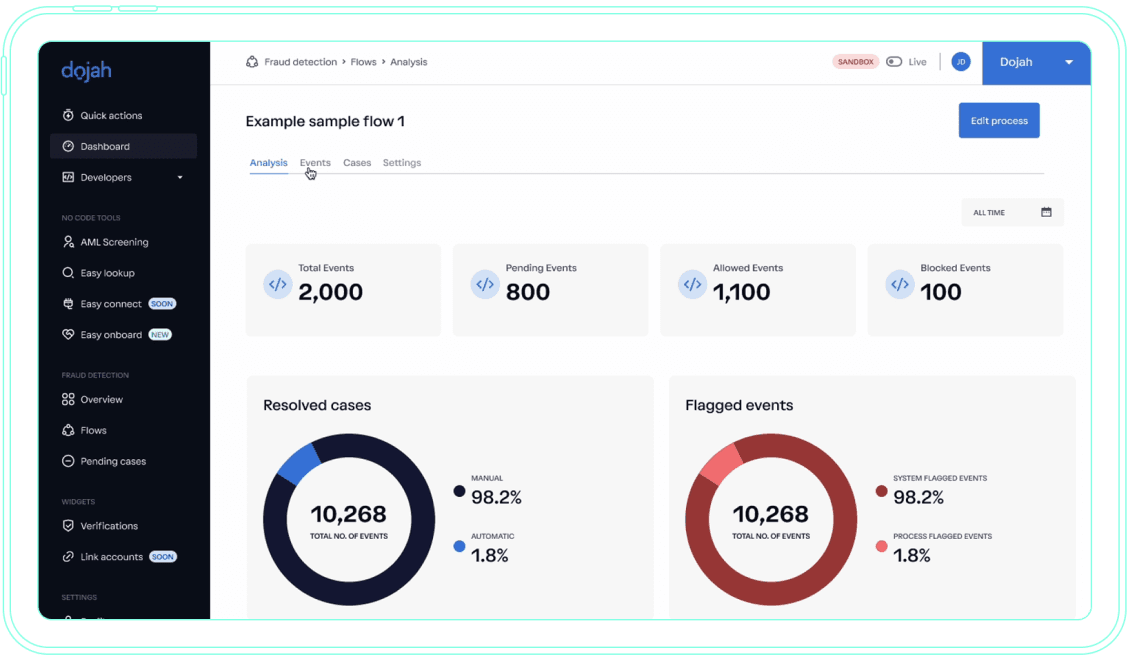The image size is (1128, 657).
Task: Click the Easy lookup magnifier icon
Action: pyautogui.click(x=68, y=273)
